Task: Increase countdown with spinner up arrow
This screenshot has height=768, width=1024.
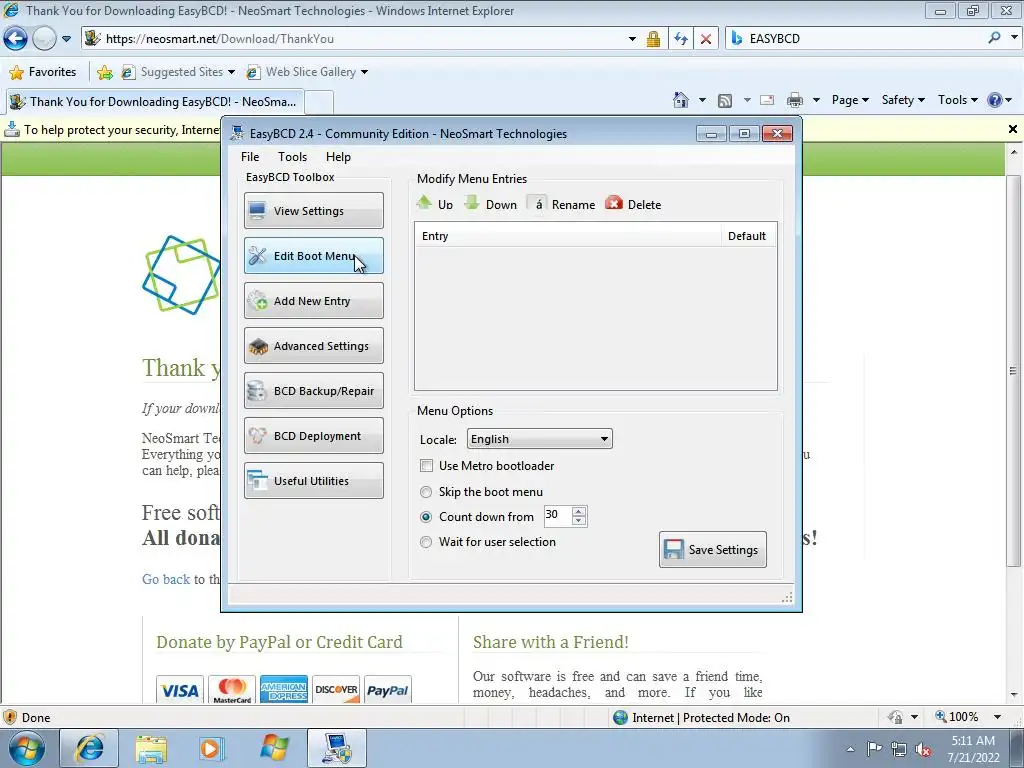Action: click(579, 511)
